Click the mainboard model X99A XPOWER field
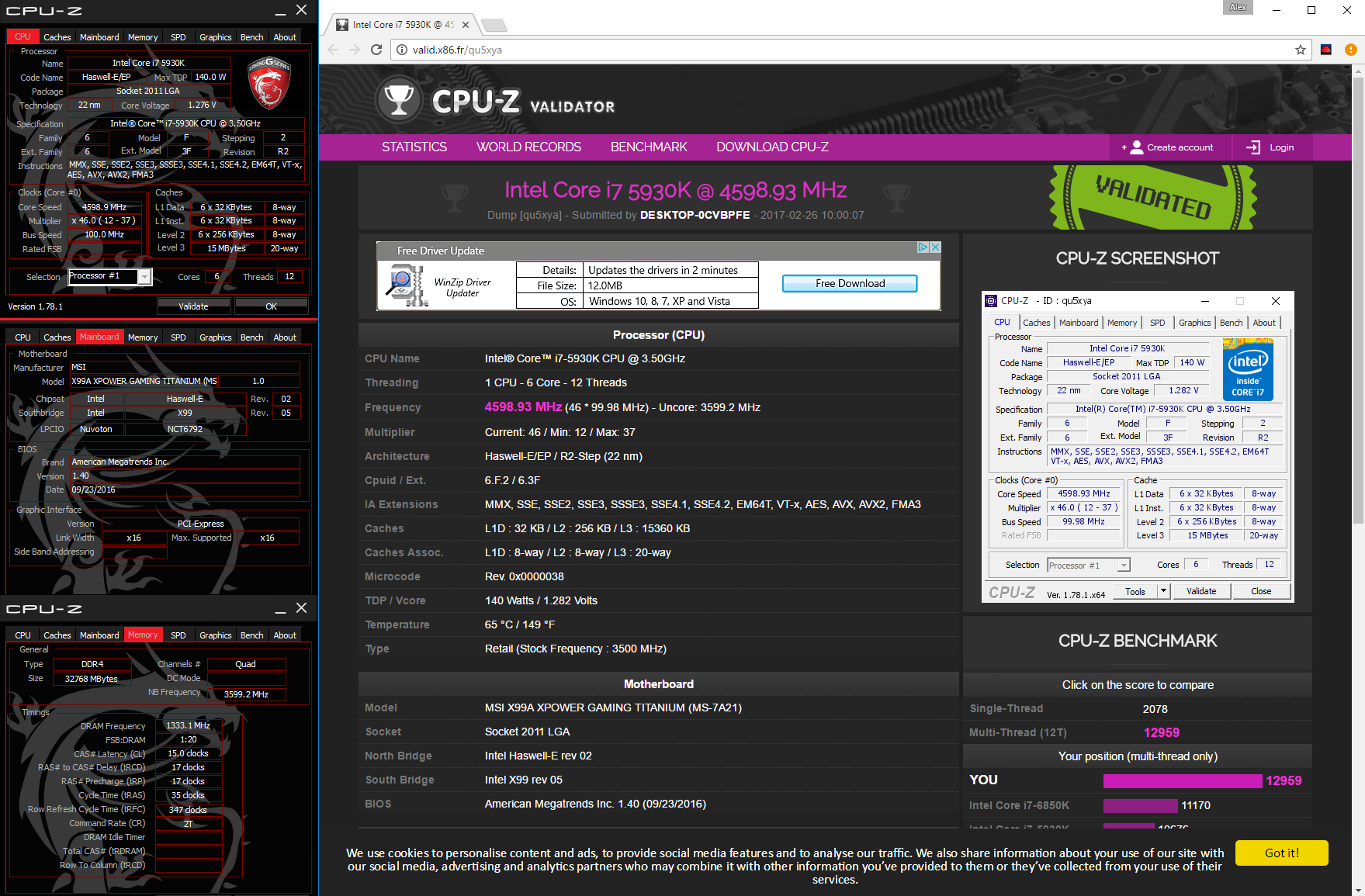1365x896 pixels. 144,382
